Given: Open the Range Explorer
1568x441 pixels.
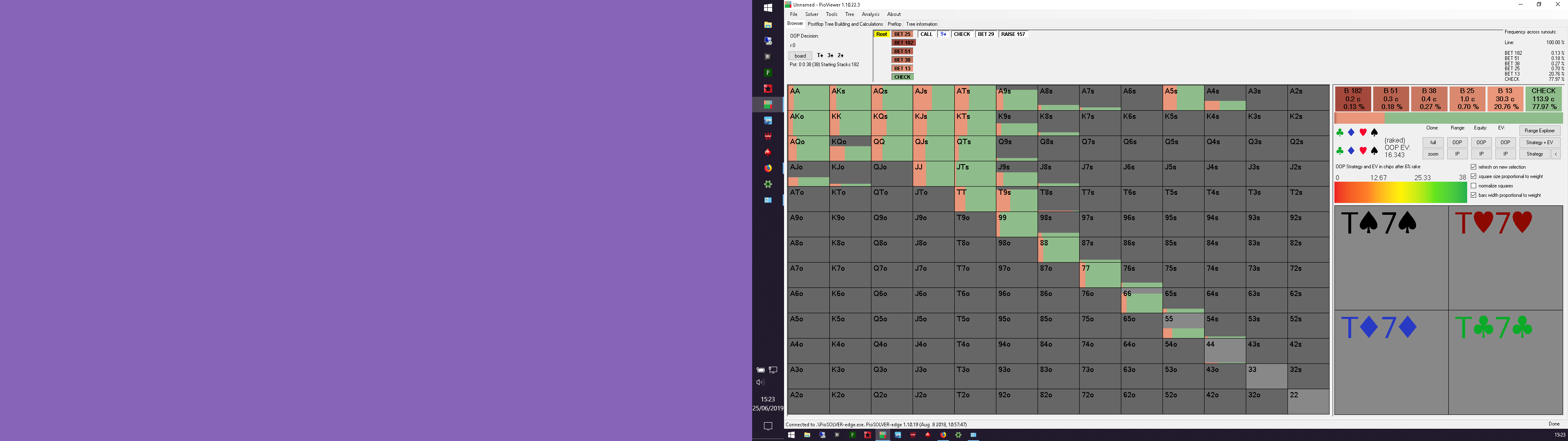Looking at the screenshot, I should click(1539, 131).
